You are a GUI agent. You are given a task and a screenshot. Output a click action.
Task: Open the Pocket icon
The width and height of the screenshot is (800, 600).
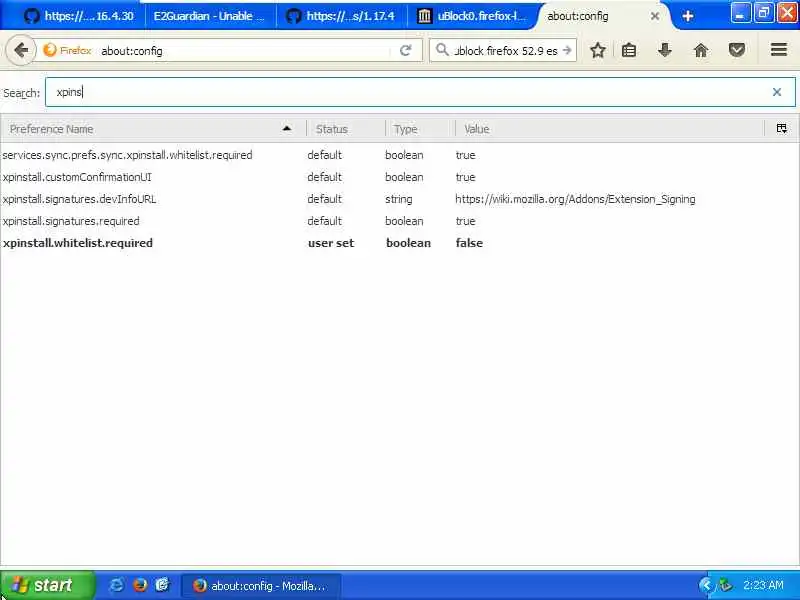(x=737, y=50)
